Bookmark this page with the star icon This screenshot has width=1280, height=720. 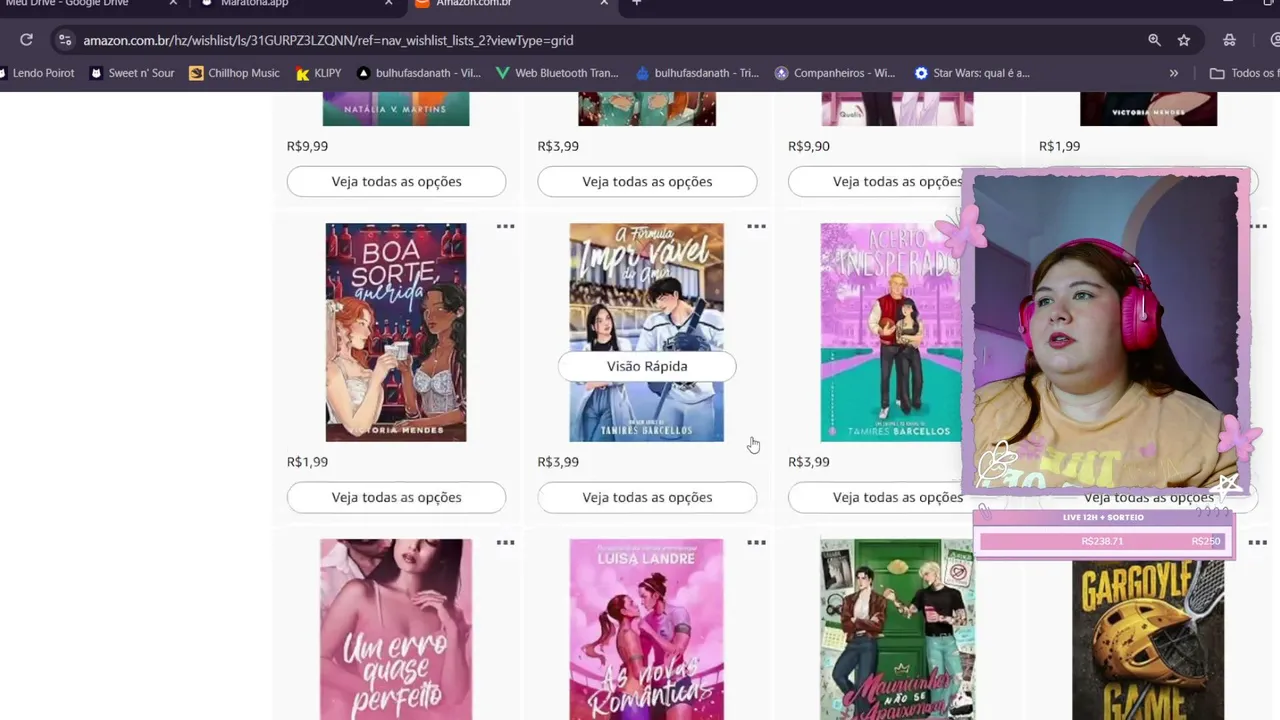click(1184, 40)
